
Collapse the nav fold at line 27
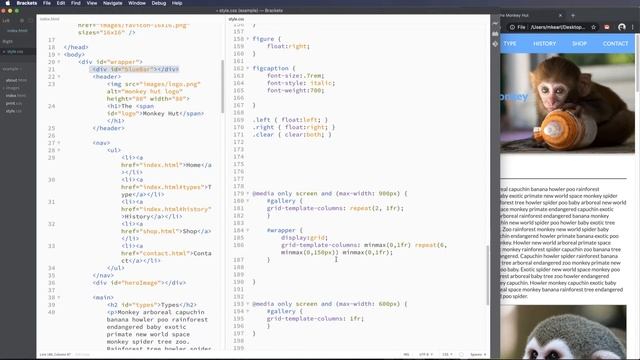[x=59, y=143]
